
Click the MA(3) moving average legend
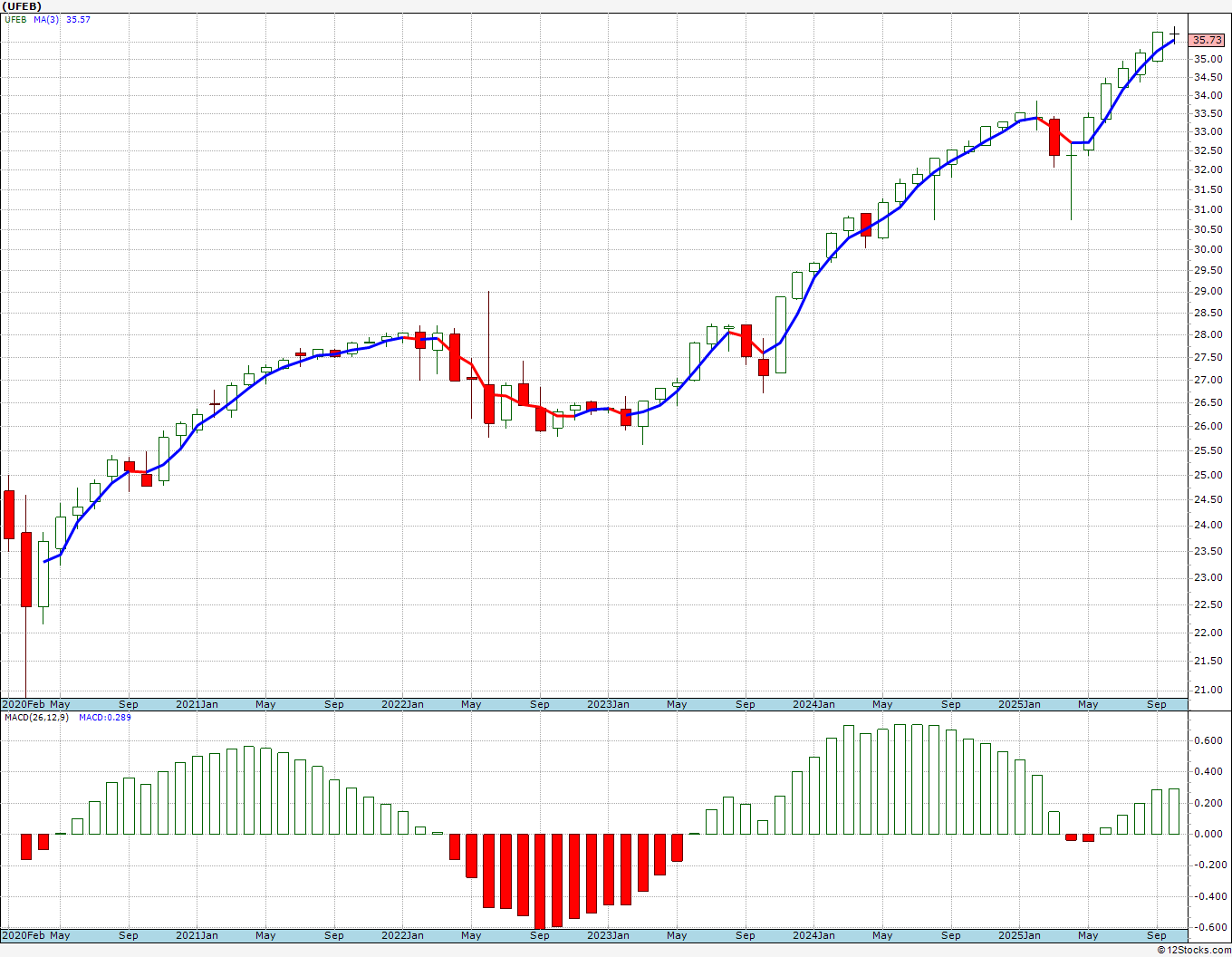click(x=46, y=19)
